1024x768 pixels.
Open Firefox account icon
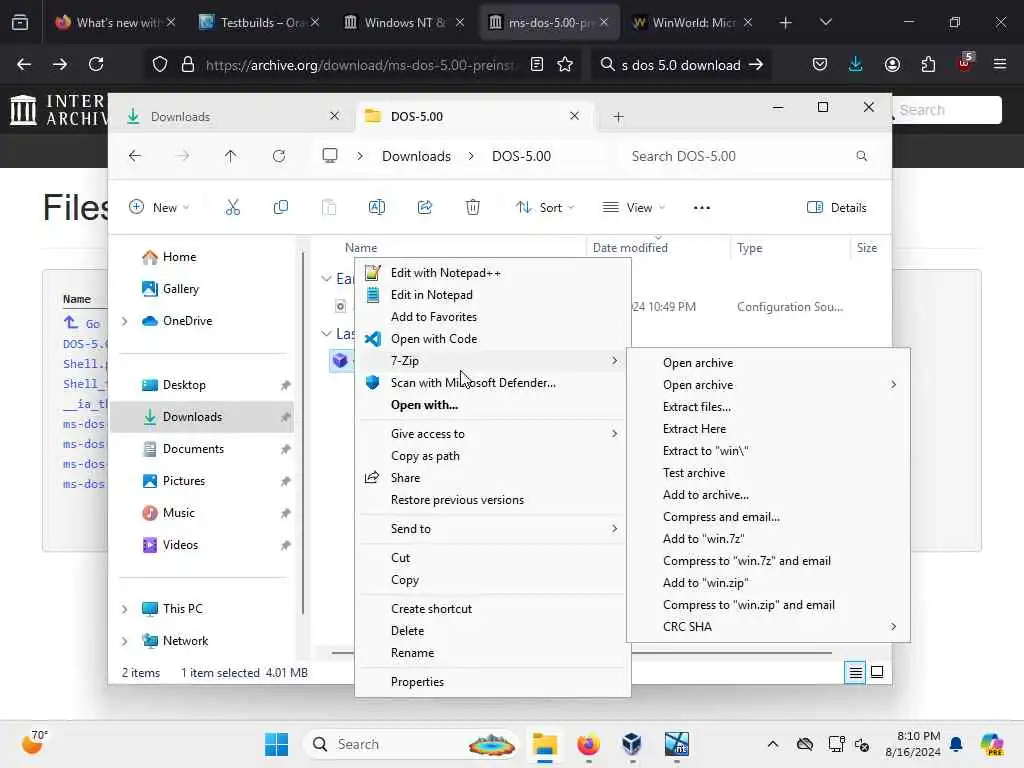(892, 64)
